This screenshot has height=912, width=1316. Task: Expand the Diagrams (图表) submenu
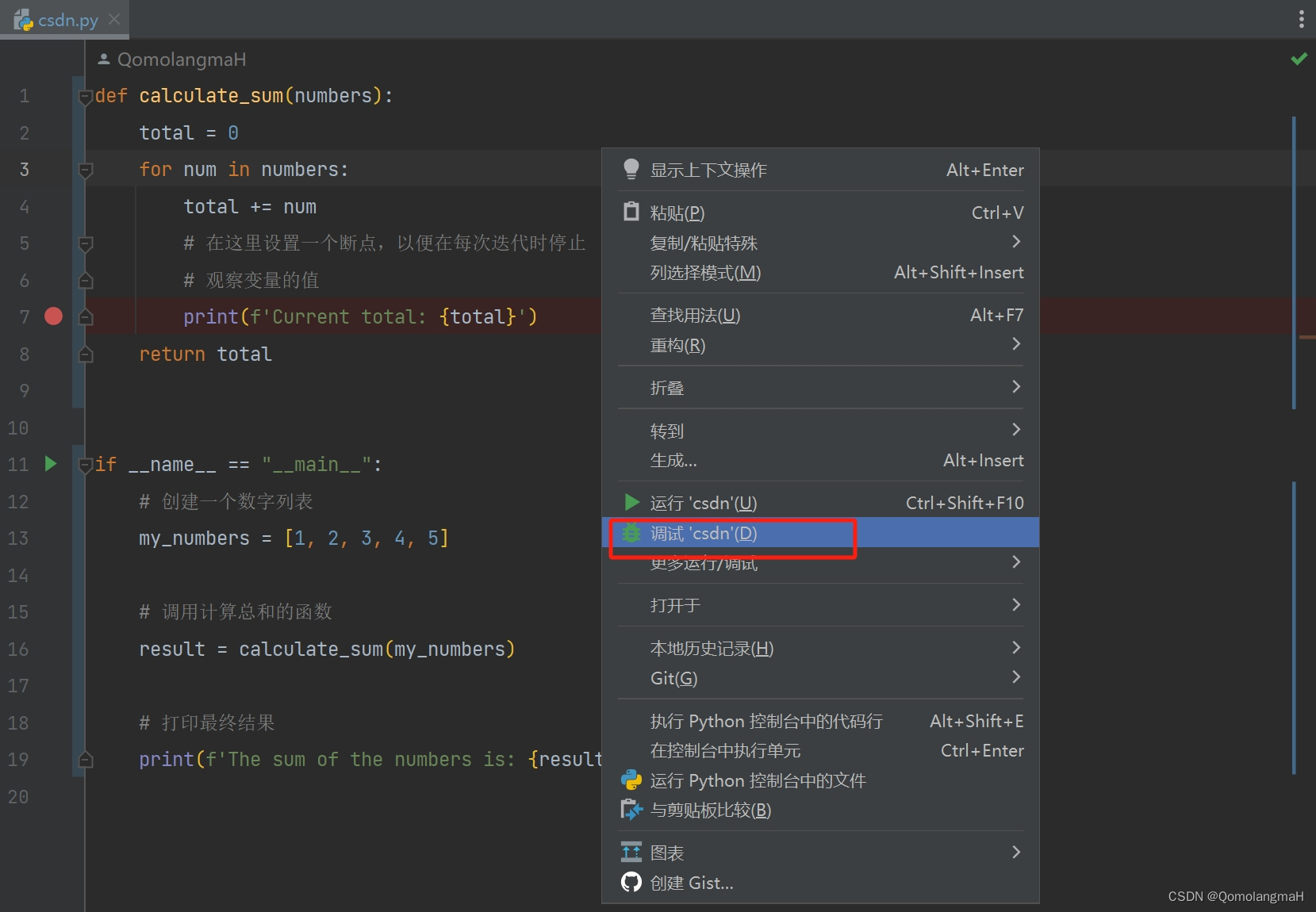(820, 853)
